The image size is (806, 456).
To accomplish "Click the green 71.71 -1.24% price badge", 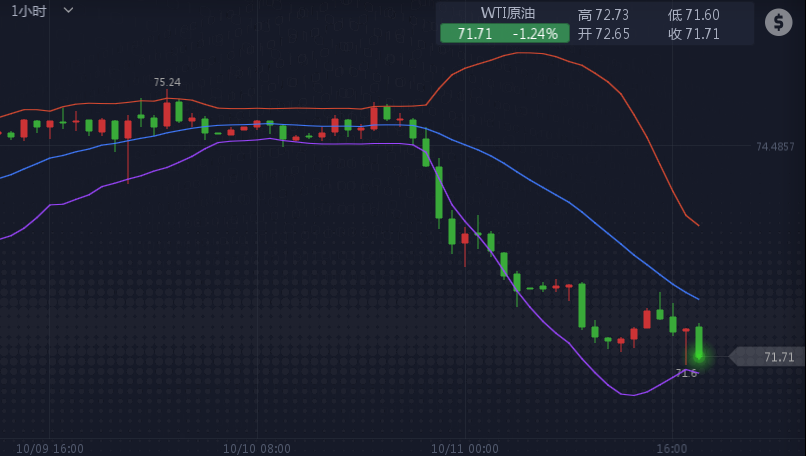I will [504, 34].
